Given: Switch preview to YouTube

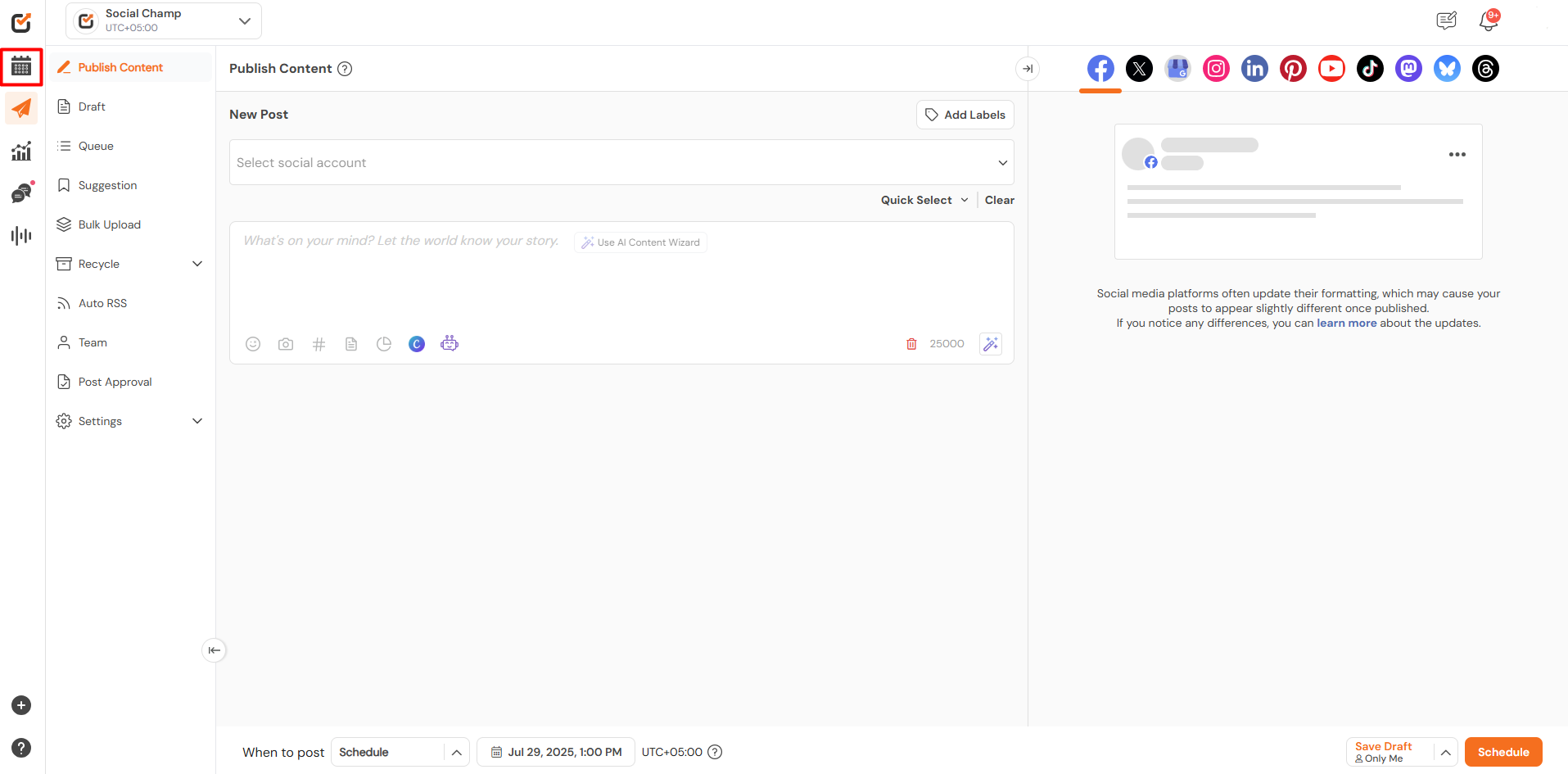Looking at the screenshot, I should click(x=1331, y=69).
